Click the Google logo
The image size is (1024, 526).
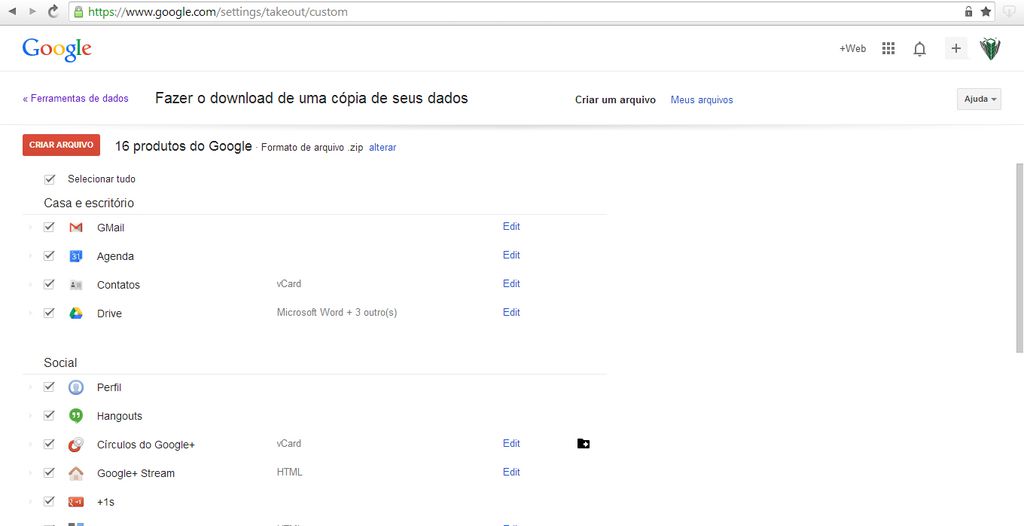(57, 50)
